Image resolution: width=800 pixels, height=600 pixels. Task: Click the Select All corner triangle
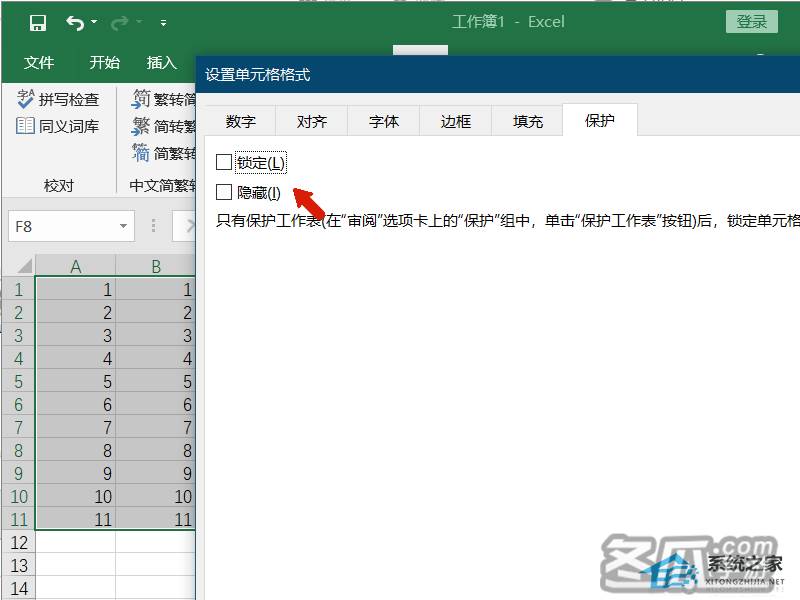[x=22, y=266]
